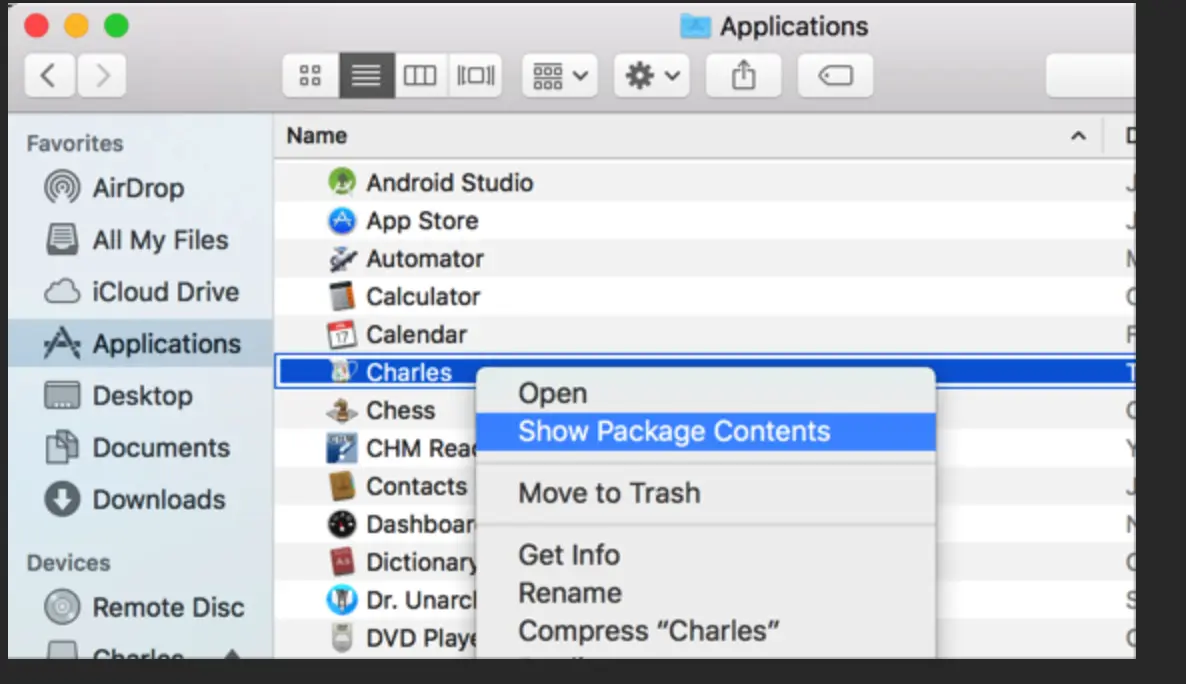Image resolution: width=1186 pixels, height=684 pixels.
Task: Click the Share toolbar button
Action: (x=744, y=75)
